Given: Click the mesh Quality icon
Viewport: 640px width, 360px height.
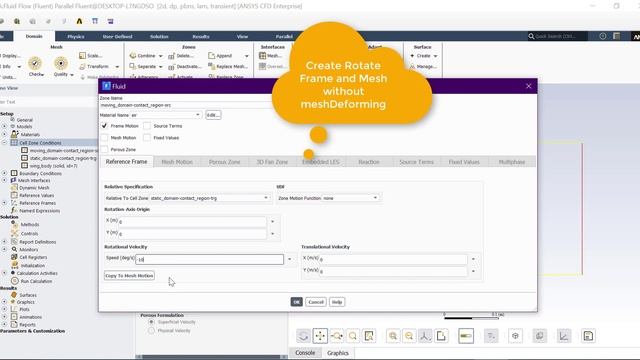Looking at the screenshot, I should (x=61, y=64).
